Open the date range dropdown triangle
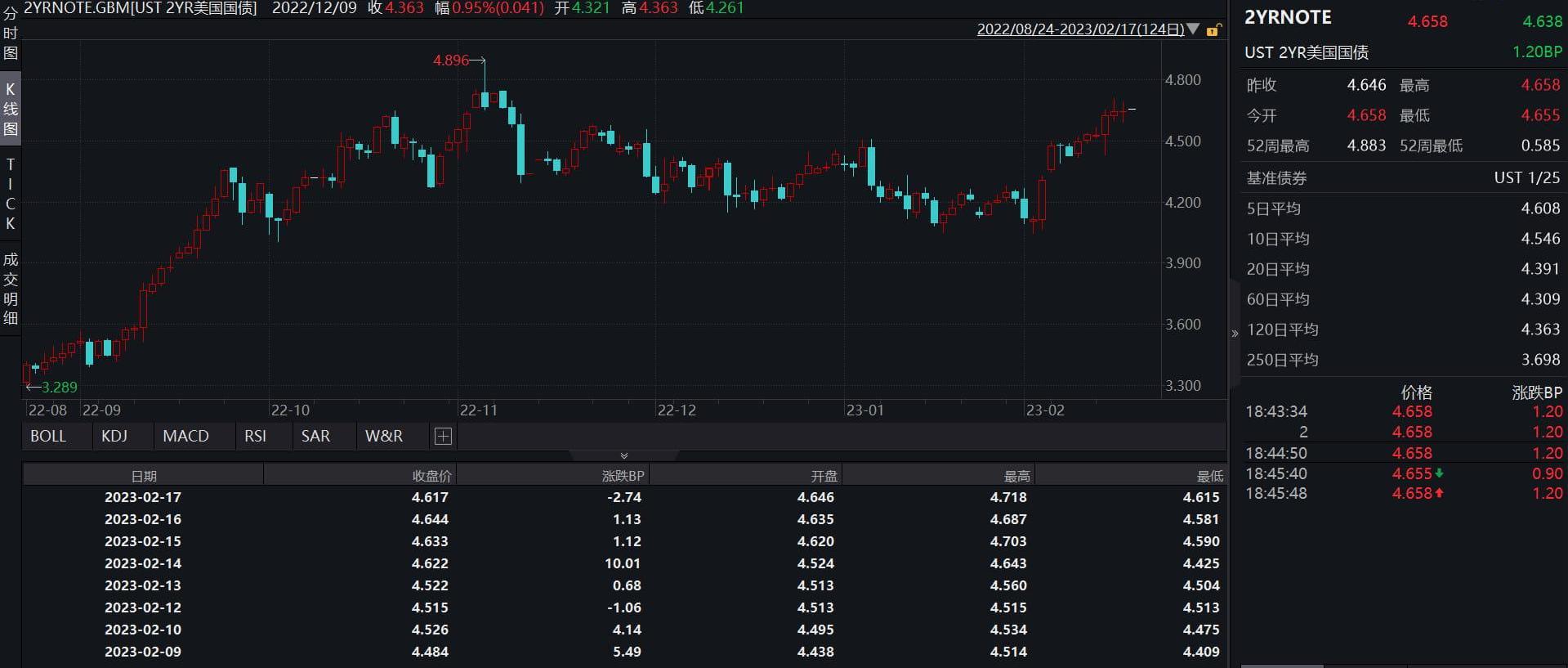Viewport: 1568px width, 668px height. click(x=1193, y=29)
